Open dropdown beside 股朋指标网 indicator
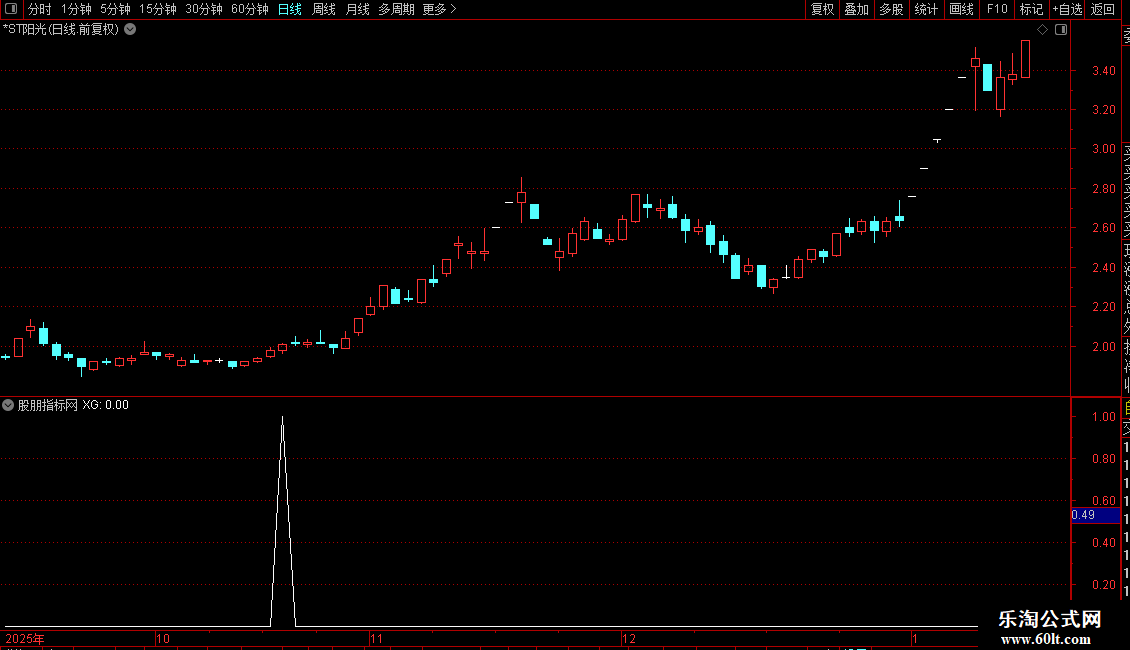Viewport: 1130px width, 650px height. pos(8,405)
